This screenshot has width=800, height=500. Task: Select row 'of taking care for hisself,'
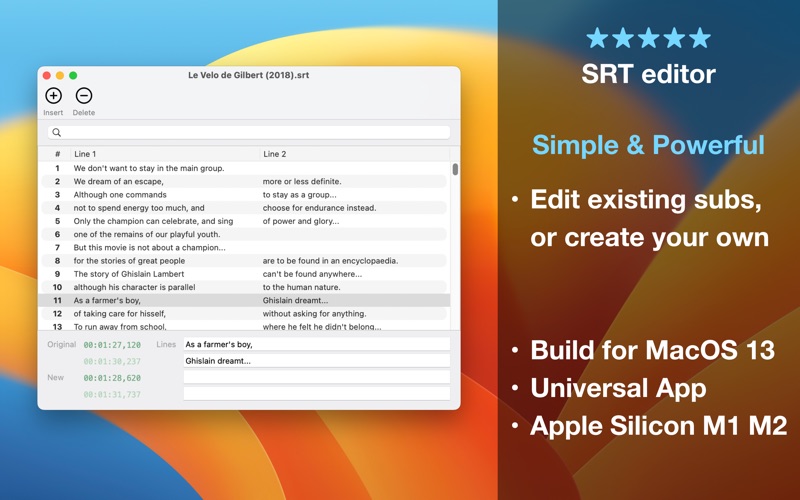point(244,314)
